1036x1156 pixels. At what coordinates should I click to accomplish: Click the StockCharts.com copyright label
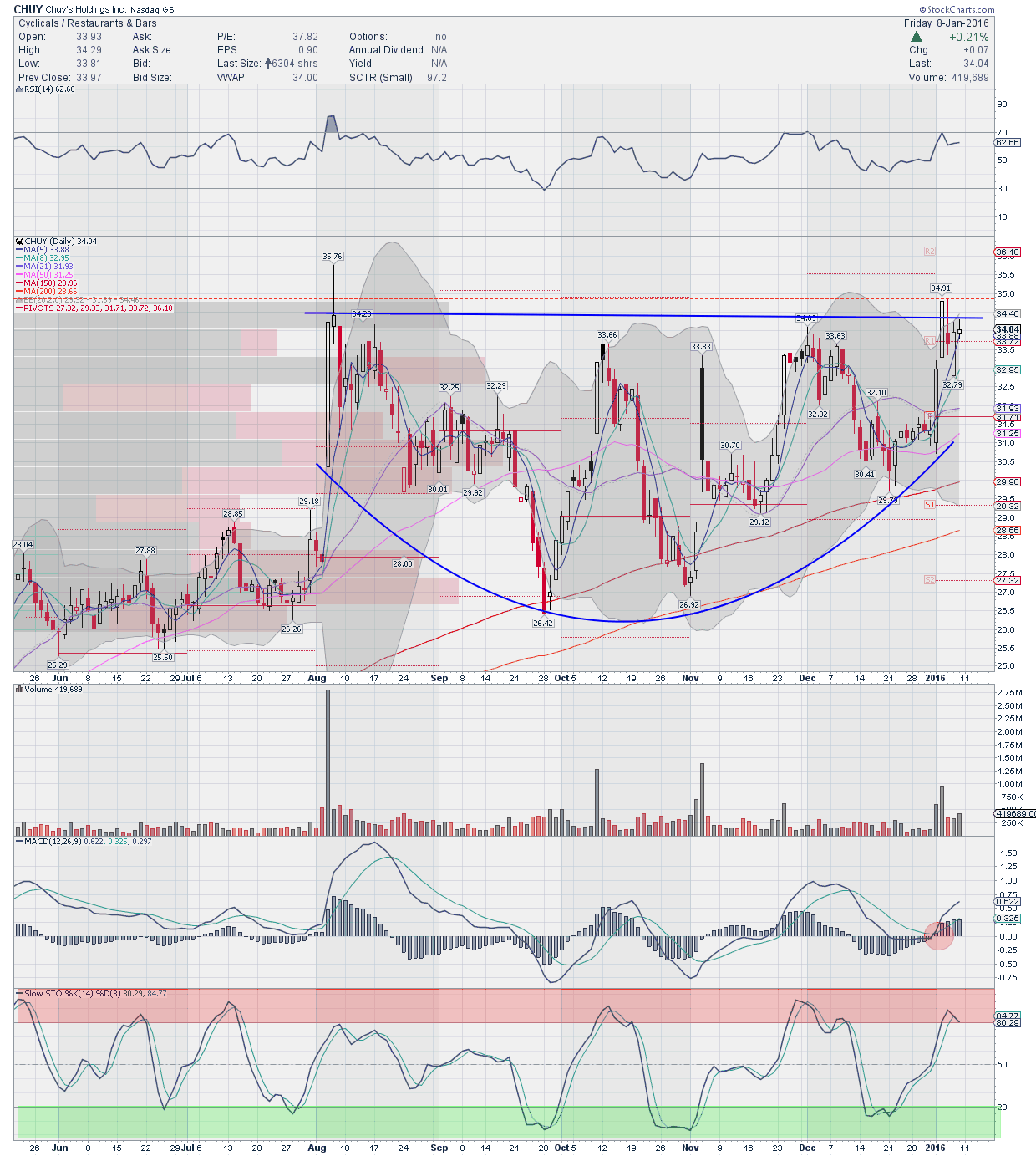[957, 10]
